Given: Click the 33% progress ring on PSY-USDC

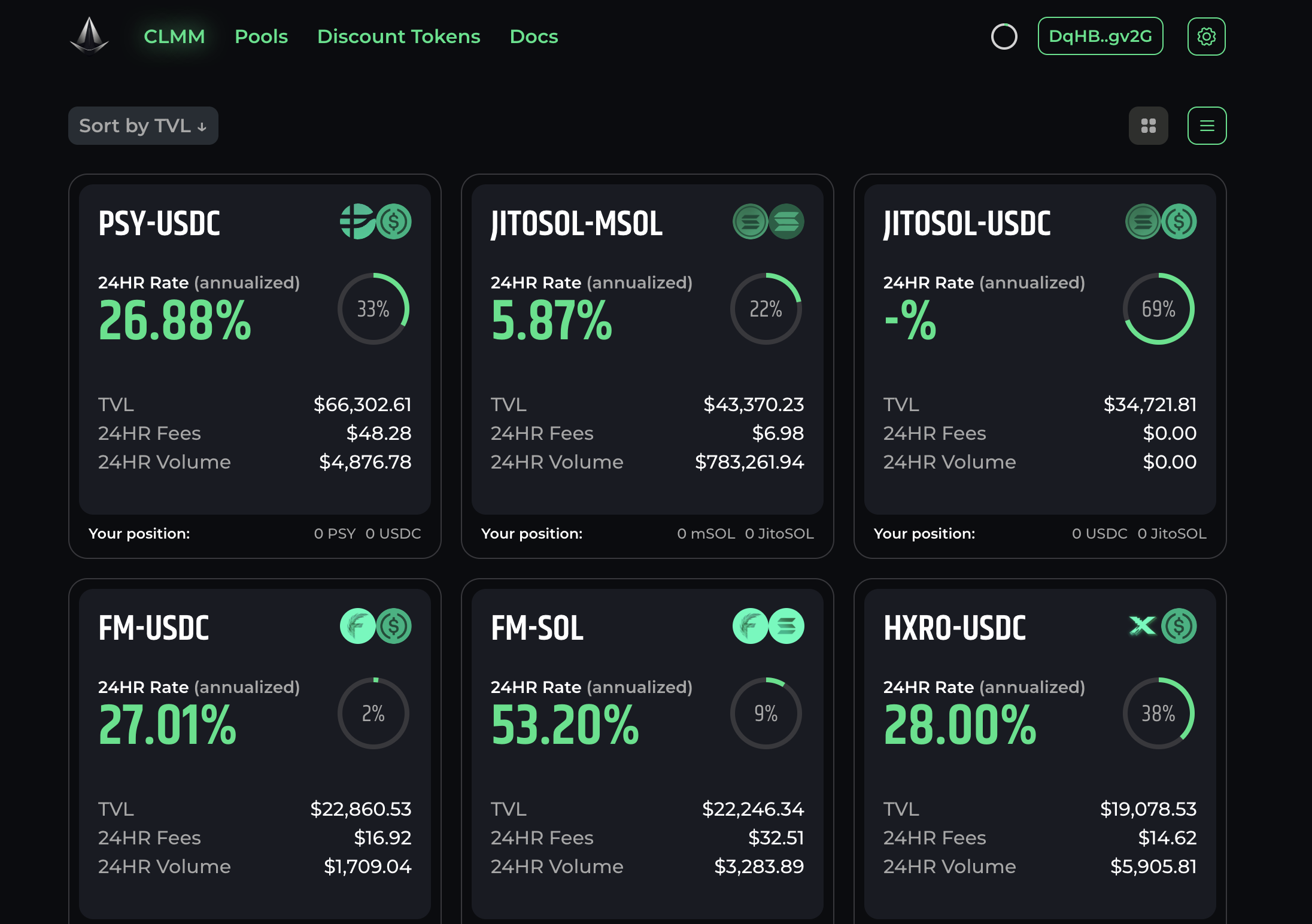Looking at the screenshot, I should tap(373, 309).
